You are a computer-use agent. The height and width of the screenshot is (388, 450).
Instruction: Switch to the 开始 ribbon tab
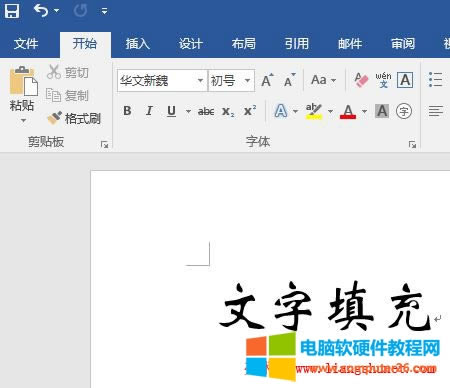[x=85, y=44]
